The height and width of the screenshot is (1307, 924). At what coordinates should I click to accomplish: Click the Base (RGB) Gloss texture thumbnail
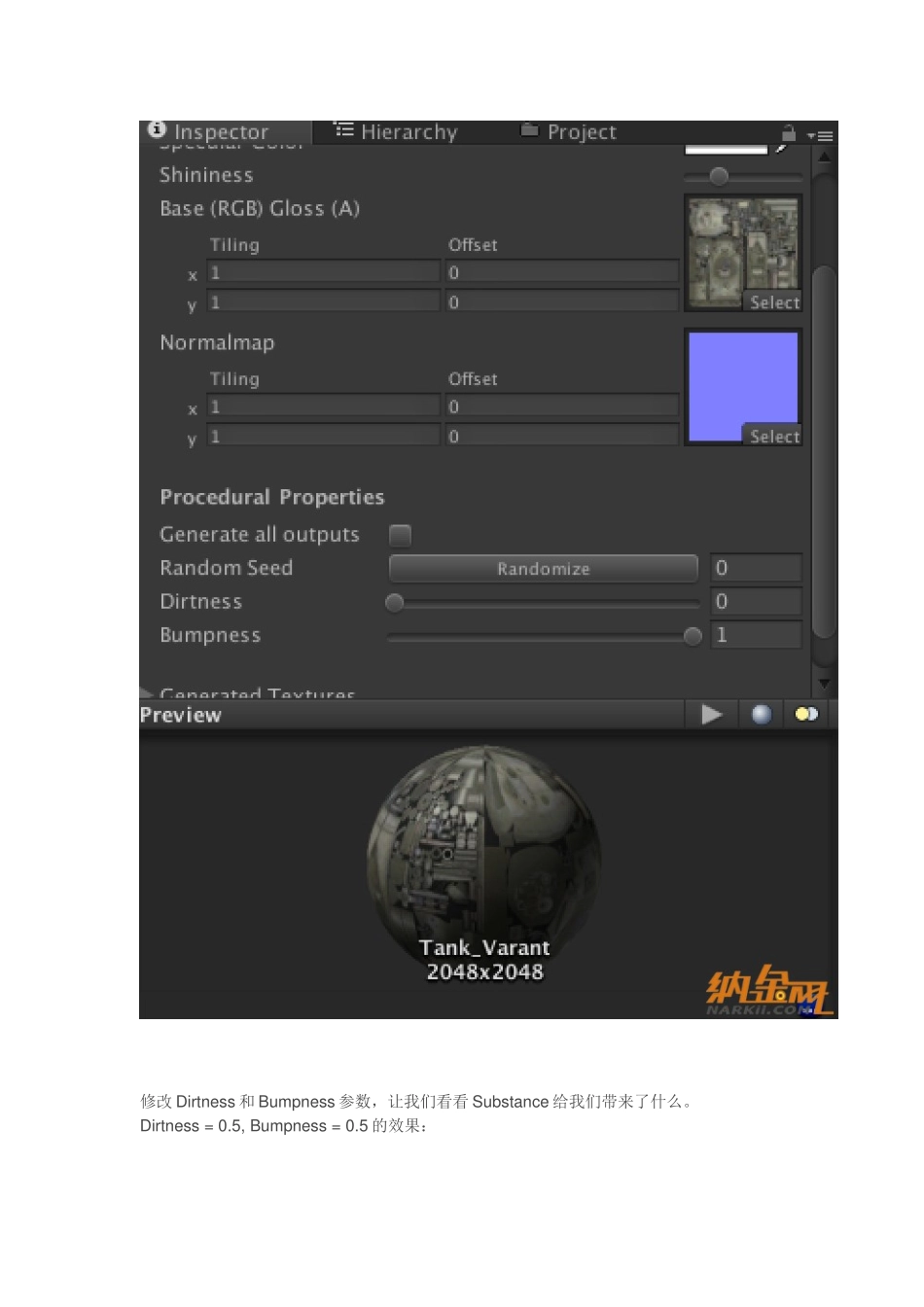click(x=743, y=253)
